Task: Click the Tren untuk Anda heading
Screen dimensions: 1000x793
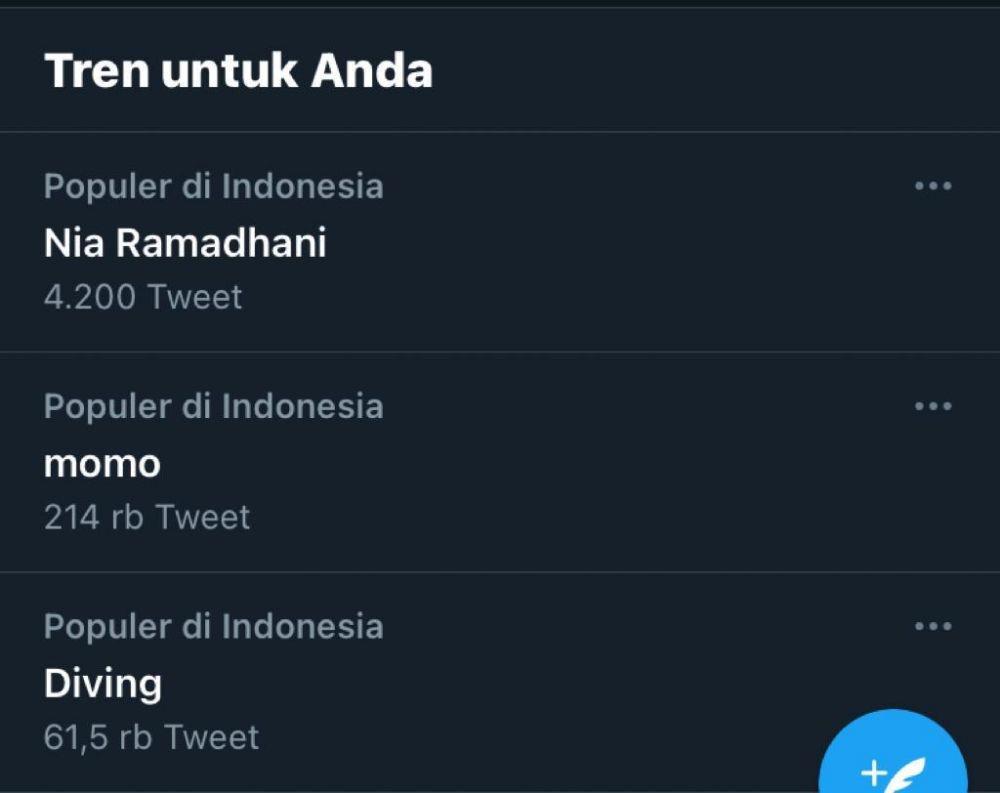Action: 239,70
